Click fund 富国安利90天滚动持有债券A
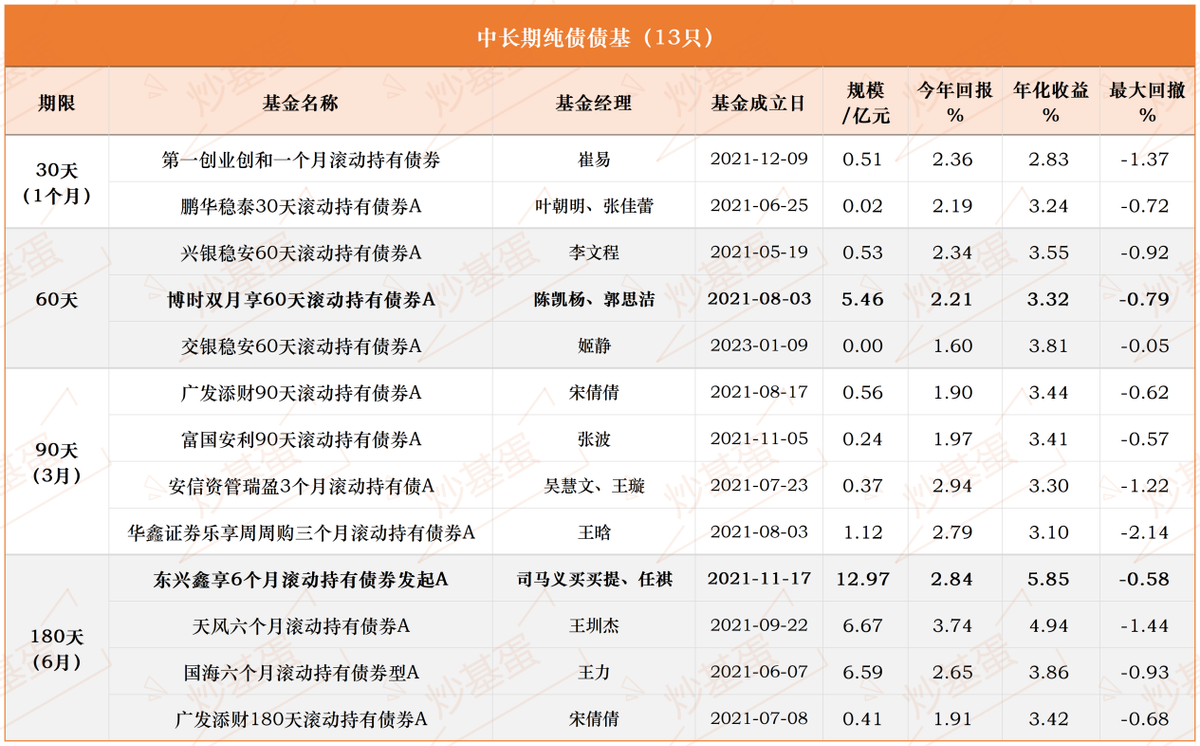Screen dimensions: 1200x746 [300, 439]
